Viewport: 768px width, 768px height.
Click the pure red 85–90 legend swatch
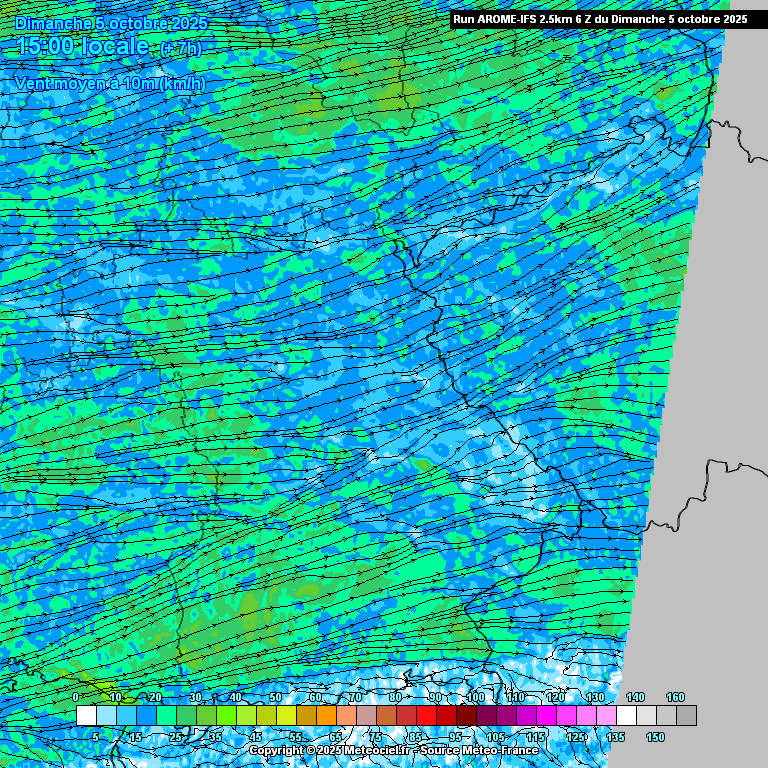[x=426, y=716]
